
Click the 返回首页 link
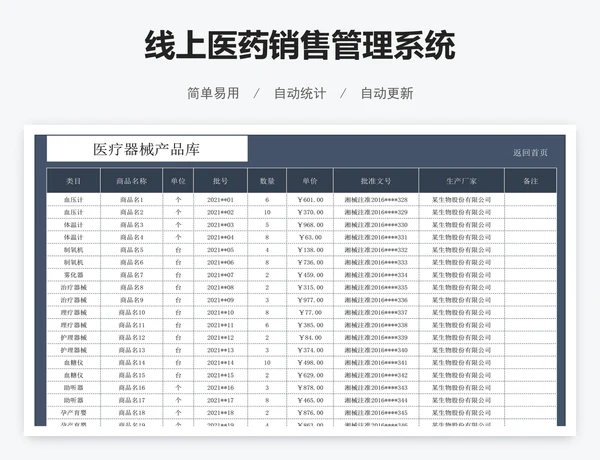pos(530,153)
